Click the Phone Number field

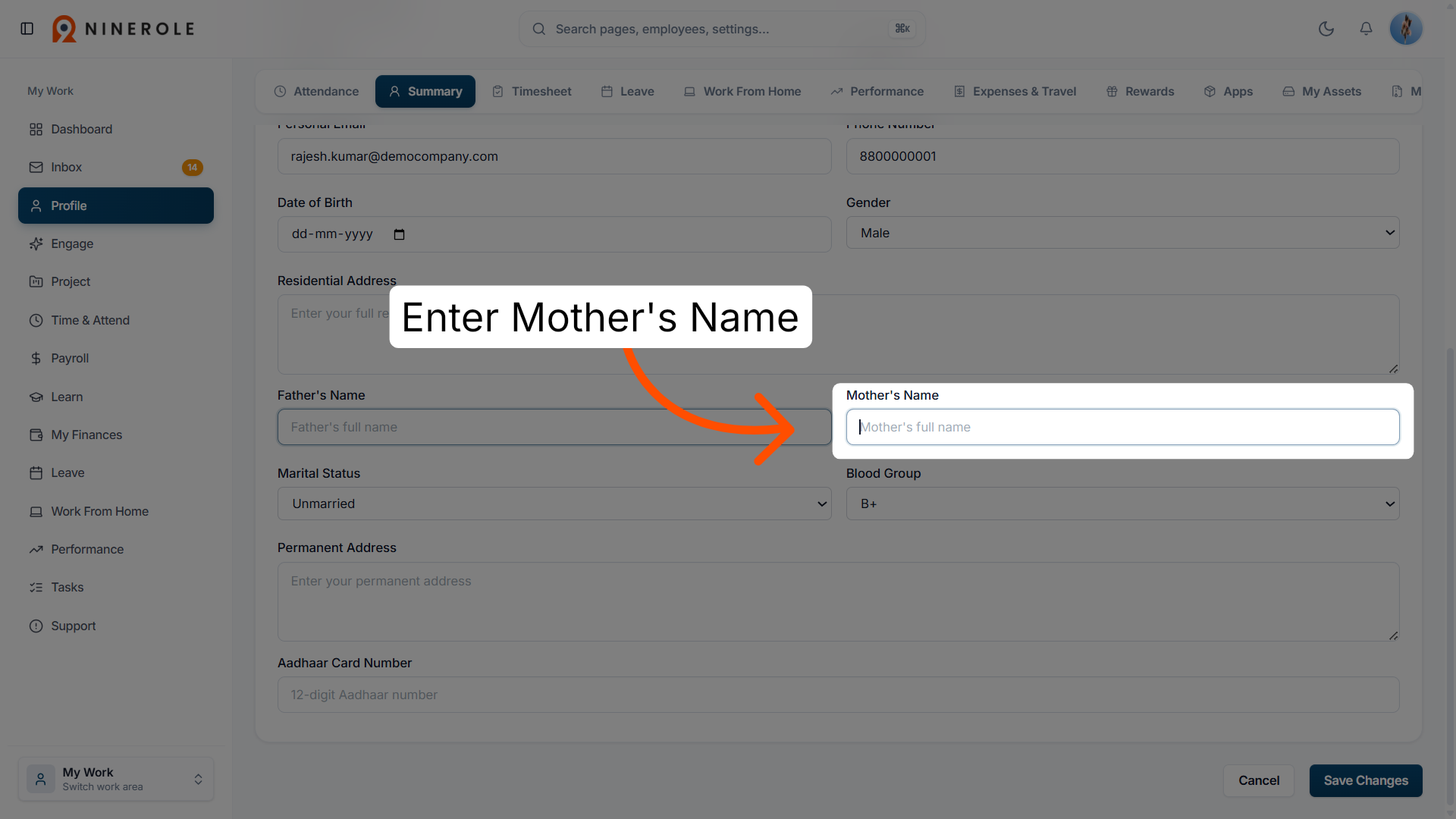[x=1122, y=156]
